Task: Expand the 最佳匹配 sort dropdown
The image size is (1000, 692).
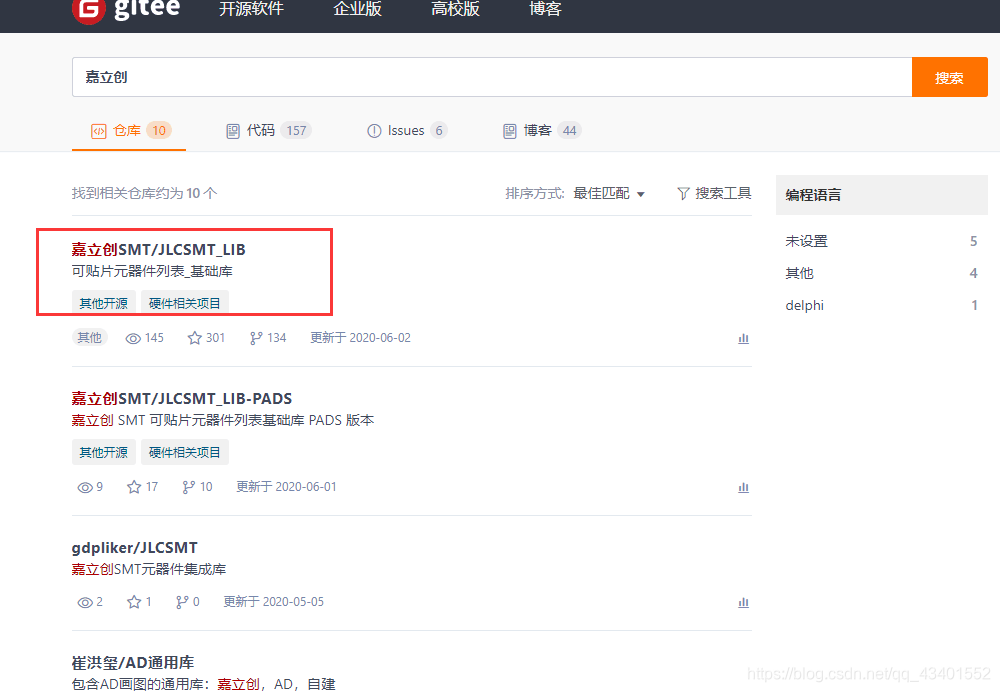Action: point(609,193)
